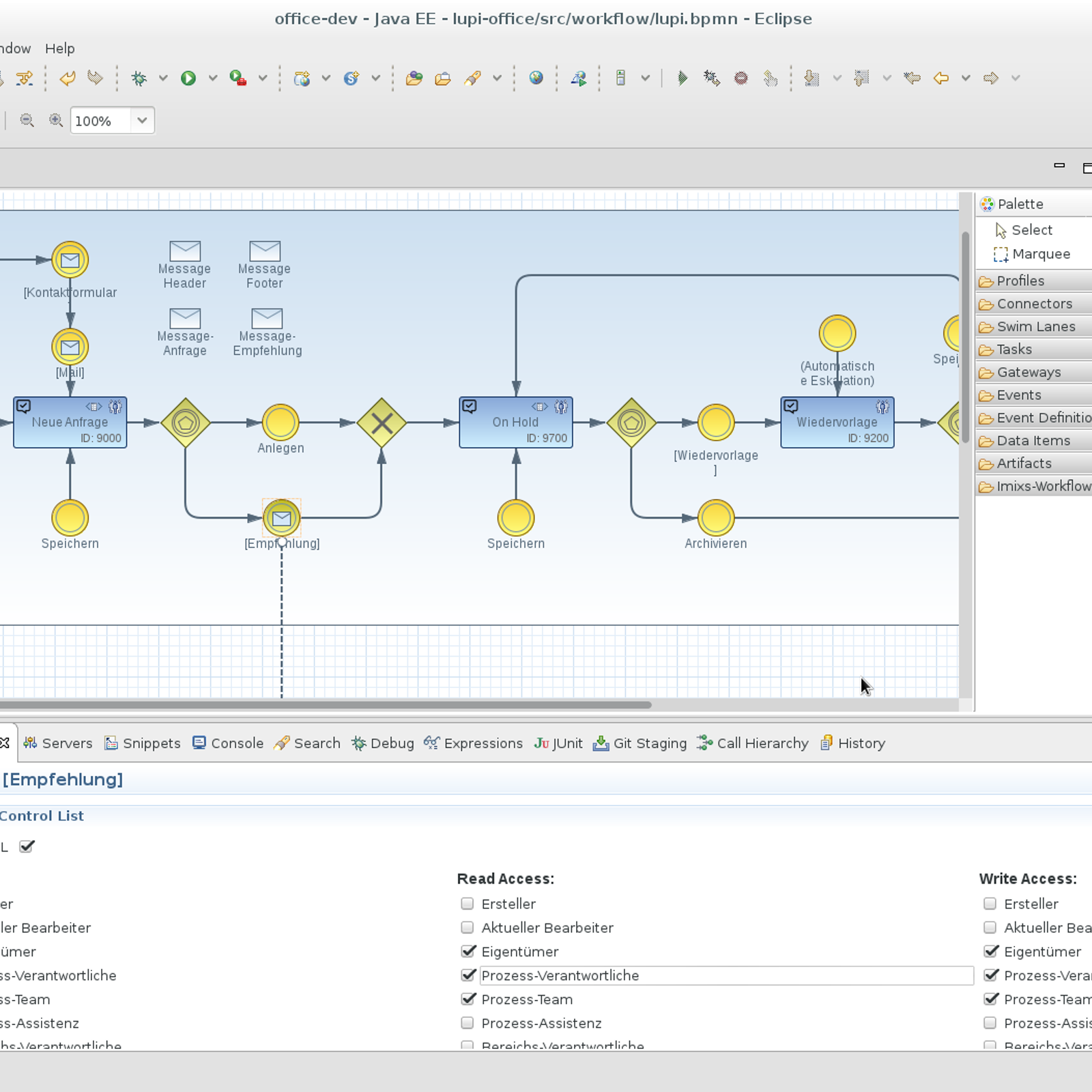Open the Events palette drawer

click(x=1034, y=395)
